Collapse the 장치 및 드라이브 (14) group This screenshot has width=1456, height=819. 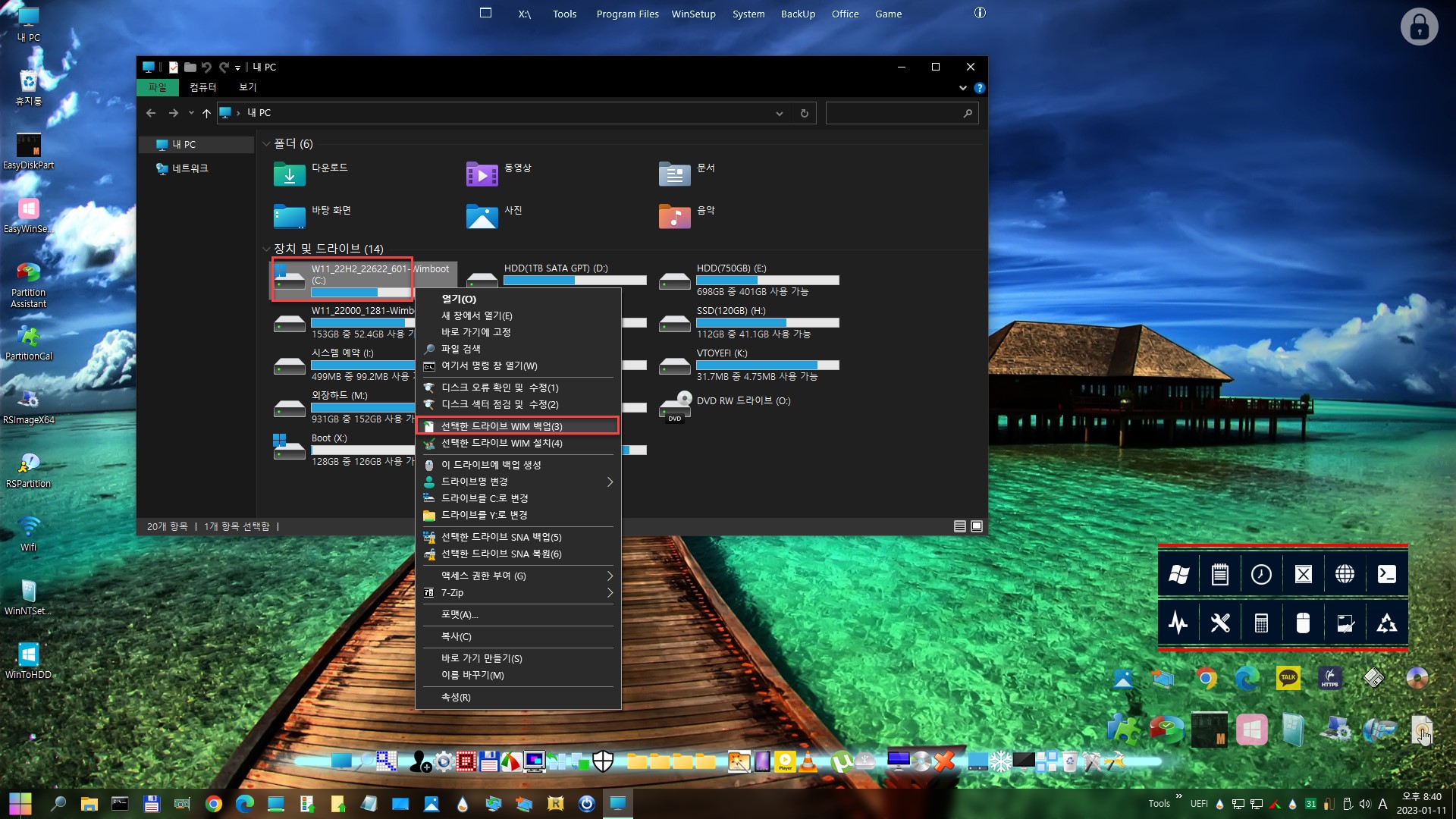[266, 249]
